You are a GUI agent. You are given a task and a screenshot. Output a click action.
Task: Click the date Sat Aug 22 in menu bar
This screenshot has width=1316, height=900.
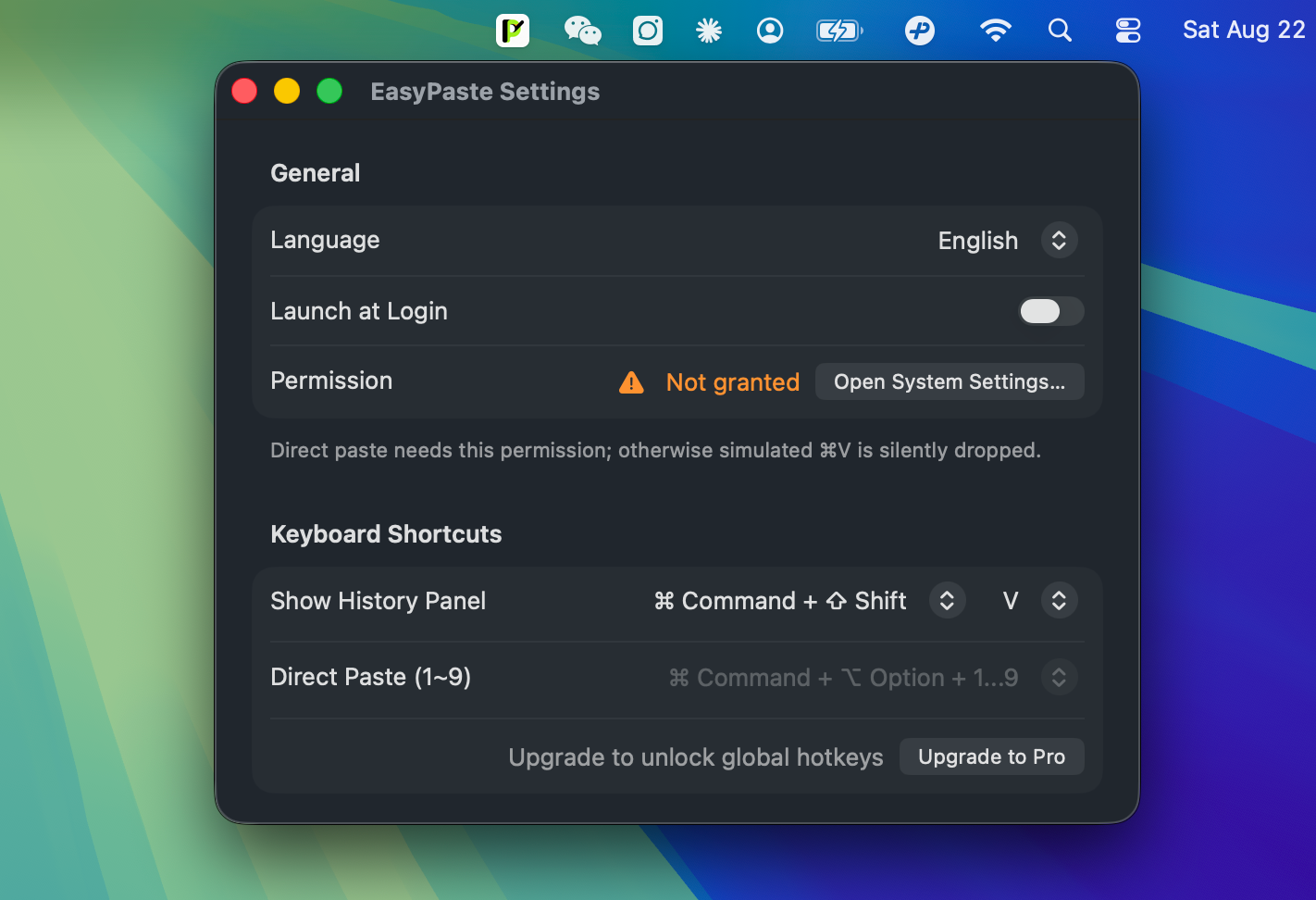pyautogui.click(x=1244, y=31)
